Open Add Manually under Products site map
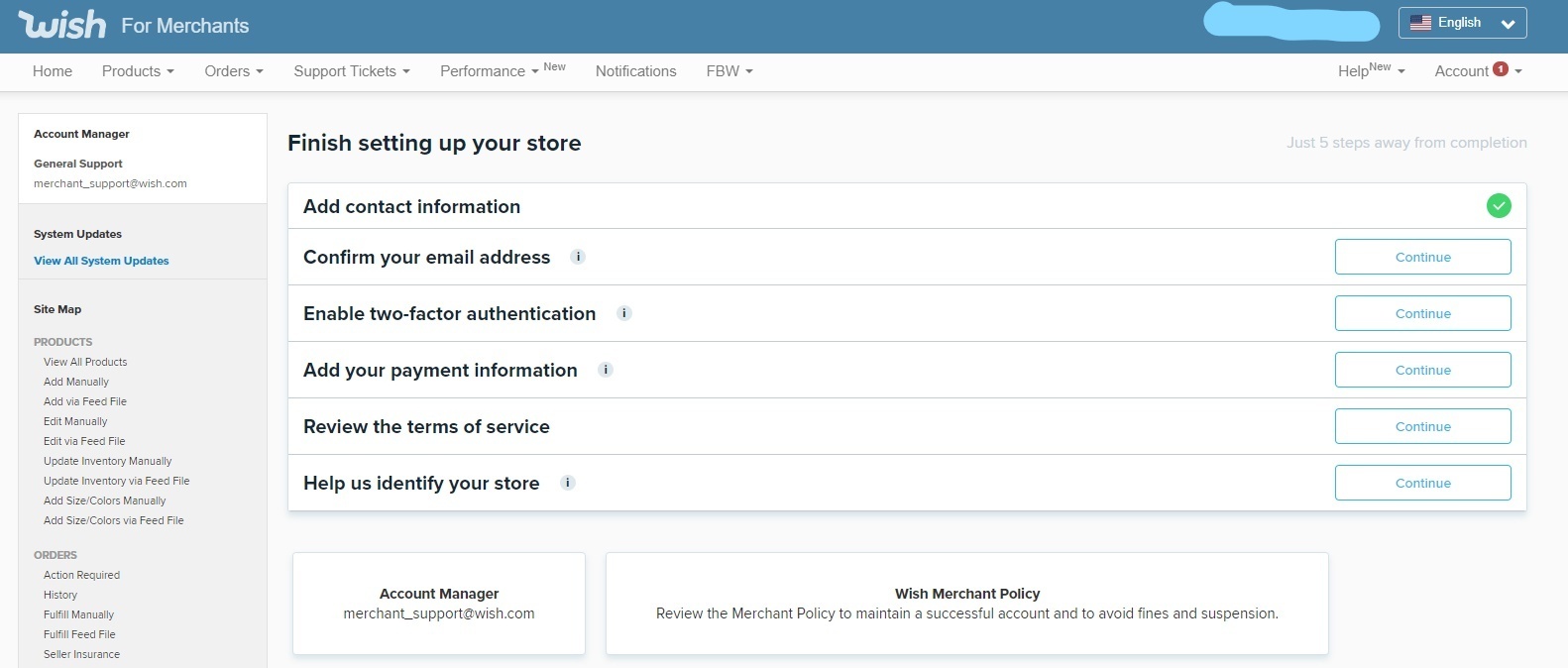The width and height of the screenshot is (1568, 668). (76, 382)
